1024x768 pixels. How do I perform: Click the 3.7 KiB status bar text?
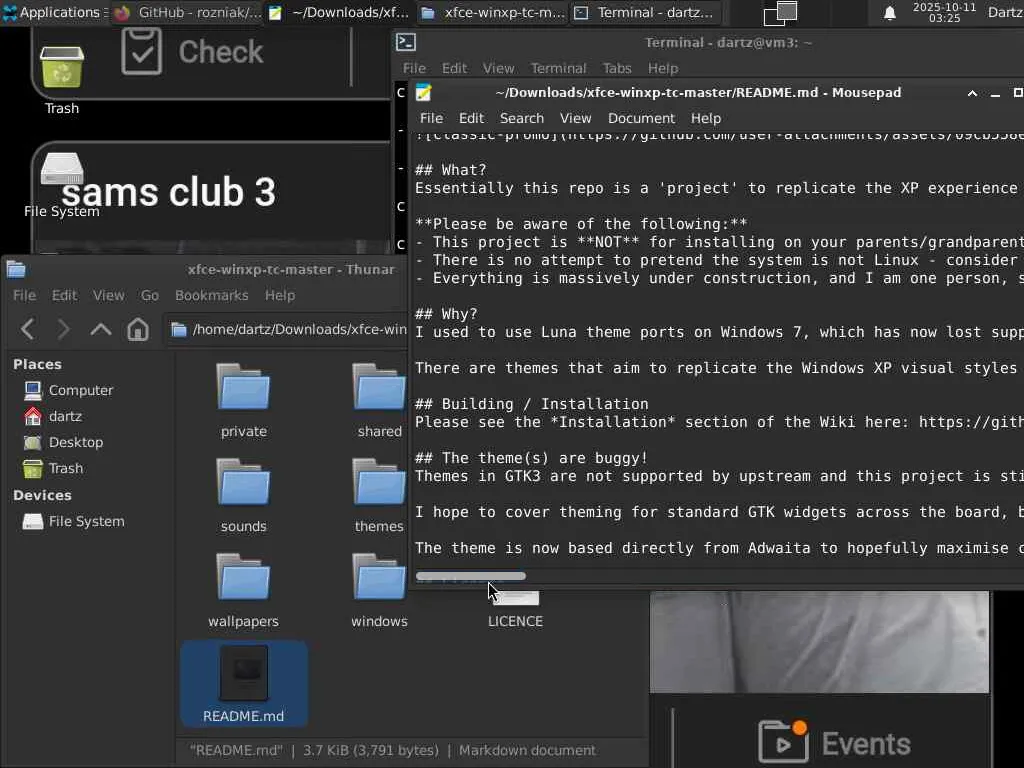click(371, 750)
